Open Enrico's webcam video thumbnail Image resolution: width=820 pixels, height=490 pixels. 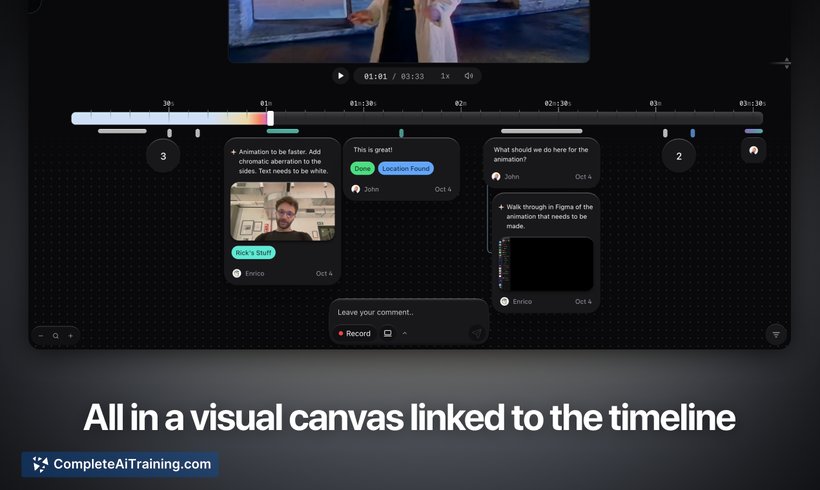(283, 211)
